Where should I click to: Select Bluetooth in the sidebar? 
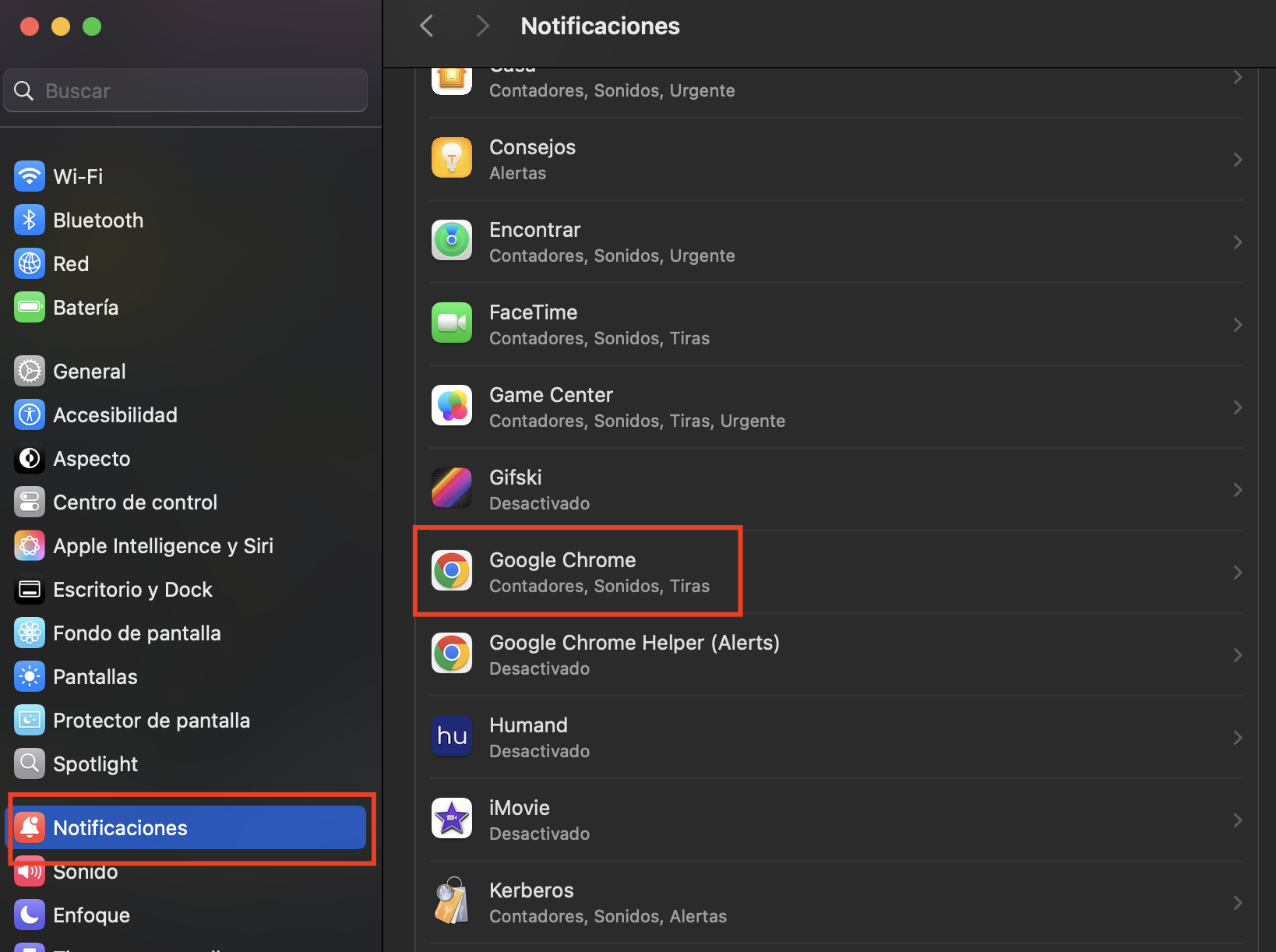(98, 220)
